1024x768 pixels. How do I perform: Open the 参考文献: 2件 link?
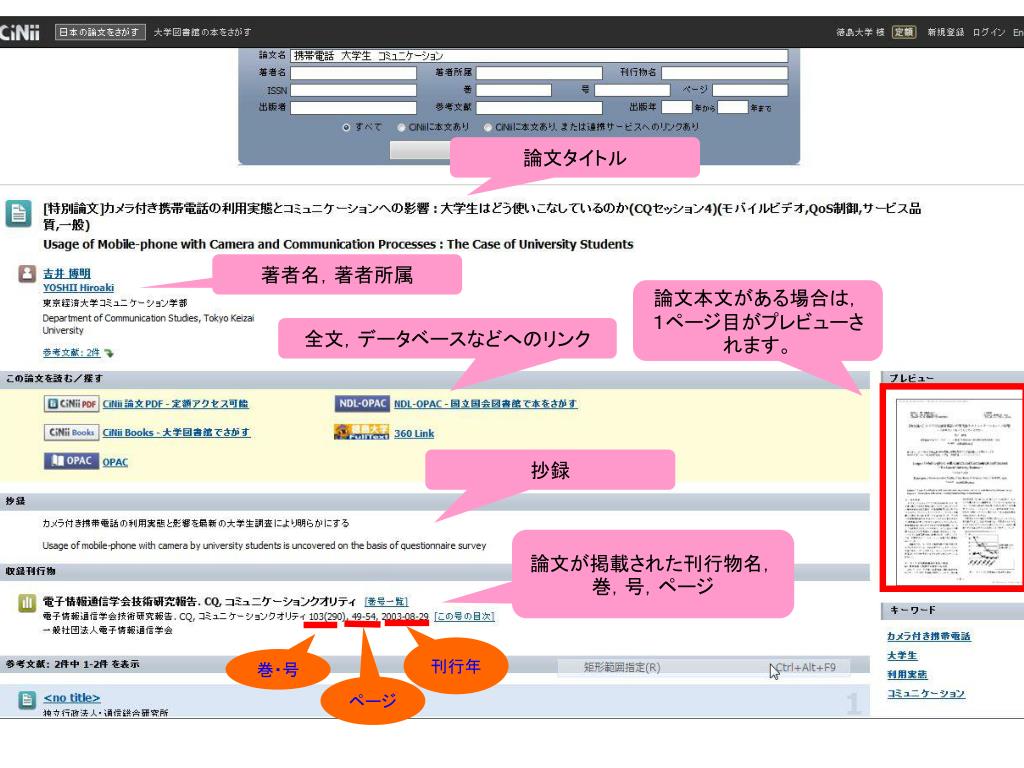click(72, 353)
